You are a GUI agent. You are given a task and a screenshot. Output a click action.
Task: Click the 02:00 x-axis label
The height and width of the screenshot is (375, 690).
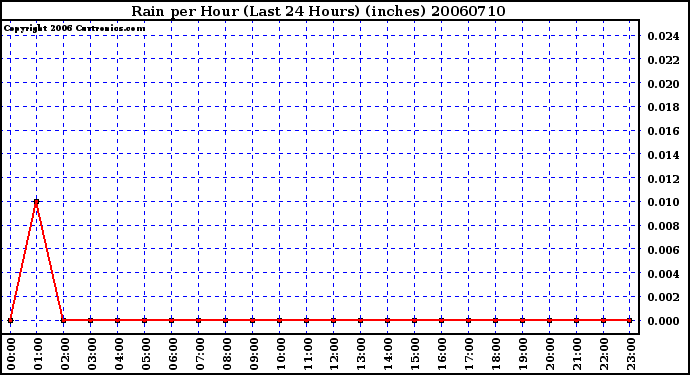pos(65,354)
